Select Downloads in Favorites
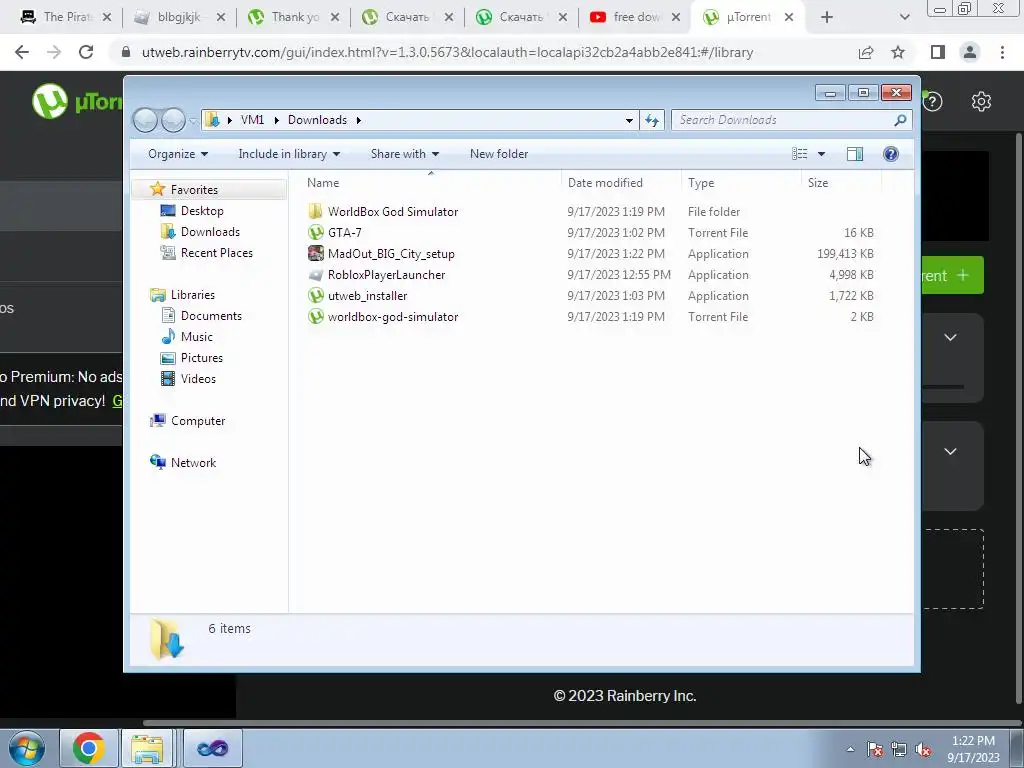Screen dimensions: 1024x768 pos(200,231)
